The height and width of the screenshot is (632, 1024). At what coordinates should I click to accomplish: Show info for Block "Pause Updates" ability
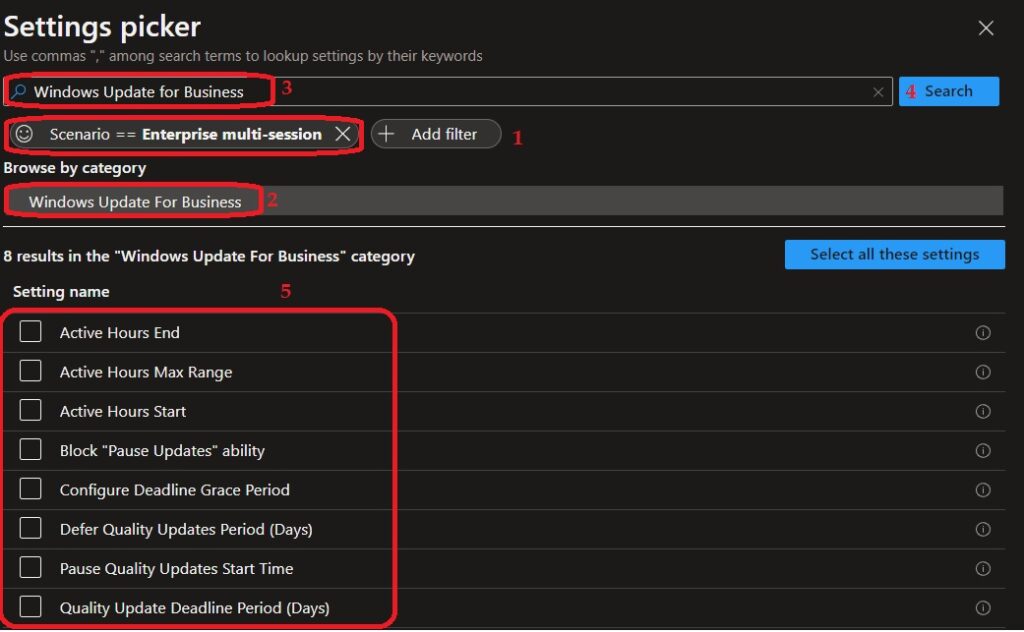(x=983, y=450)
